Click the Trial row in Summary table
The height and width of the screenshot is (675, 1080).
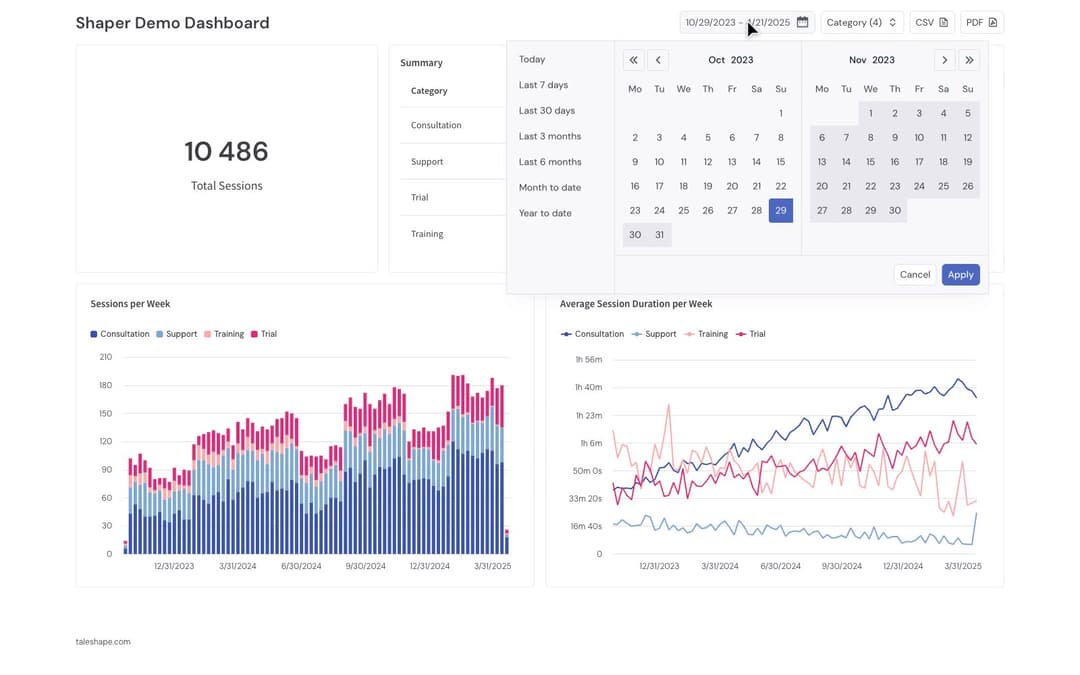click(453, 198)
